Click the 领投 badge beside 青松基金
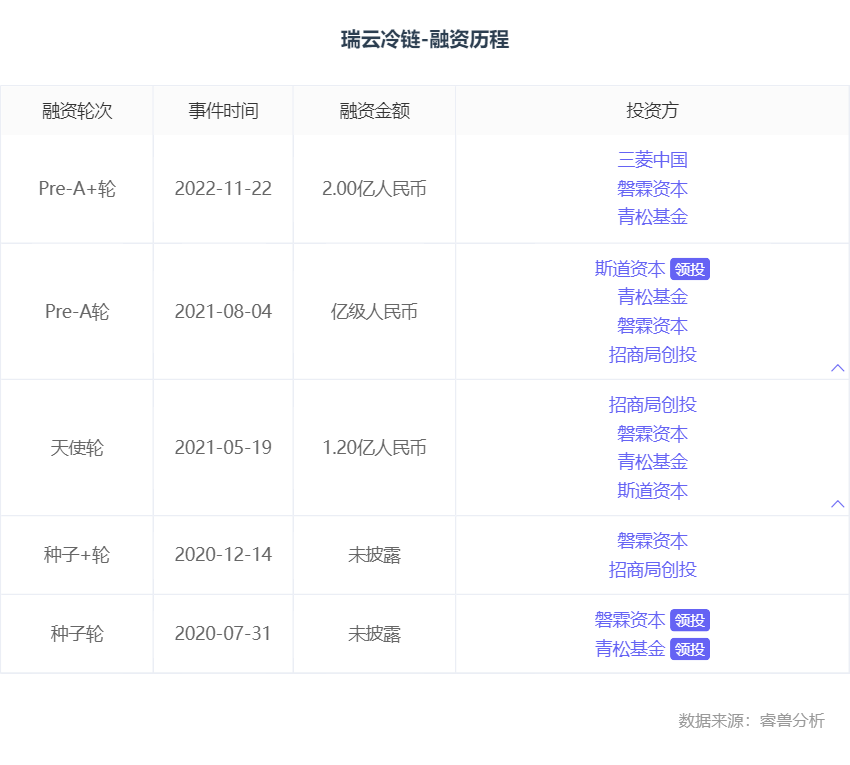 [x=689, y=649]
